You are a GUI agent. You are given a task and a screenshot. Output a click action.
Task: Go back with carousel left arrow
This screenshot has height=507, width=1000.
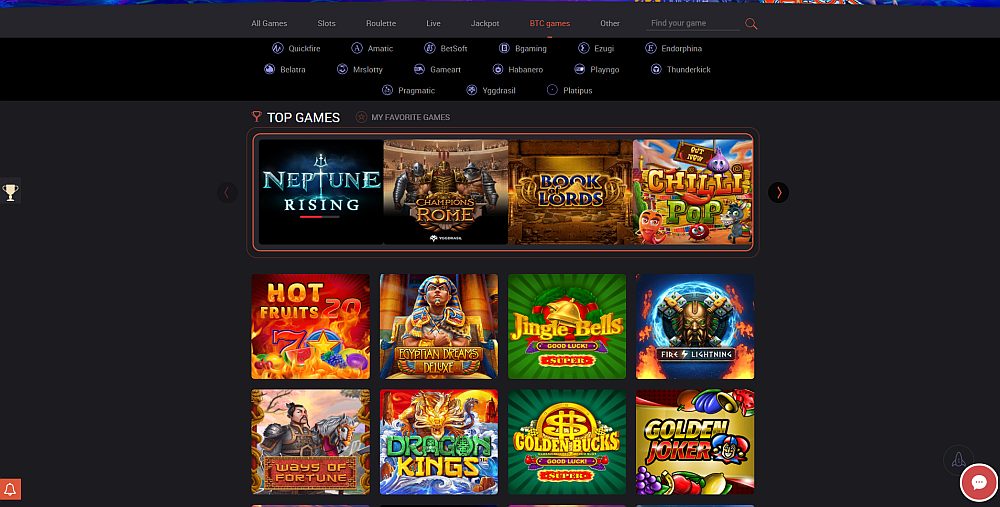[227, 192]
